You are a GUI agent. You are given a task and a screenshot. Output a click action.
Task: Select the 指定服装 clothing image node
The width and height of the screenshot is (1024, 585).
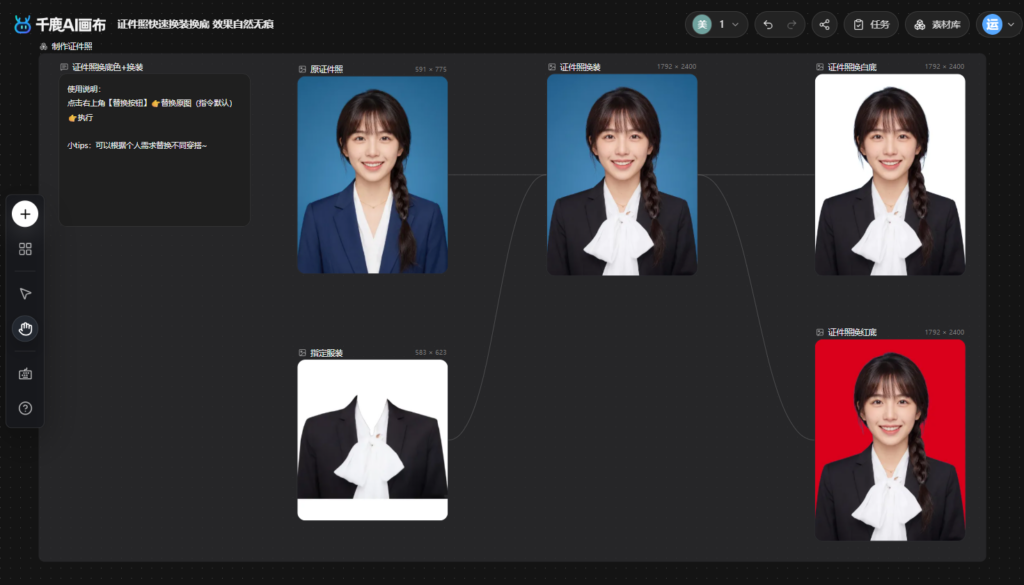coord(372,440)
